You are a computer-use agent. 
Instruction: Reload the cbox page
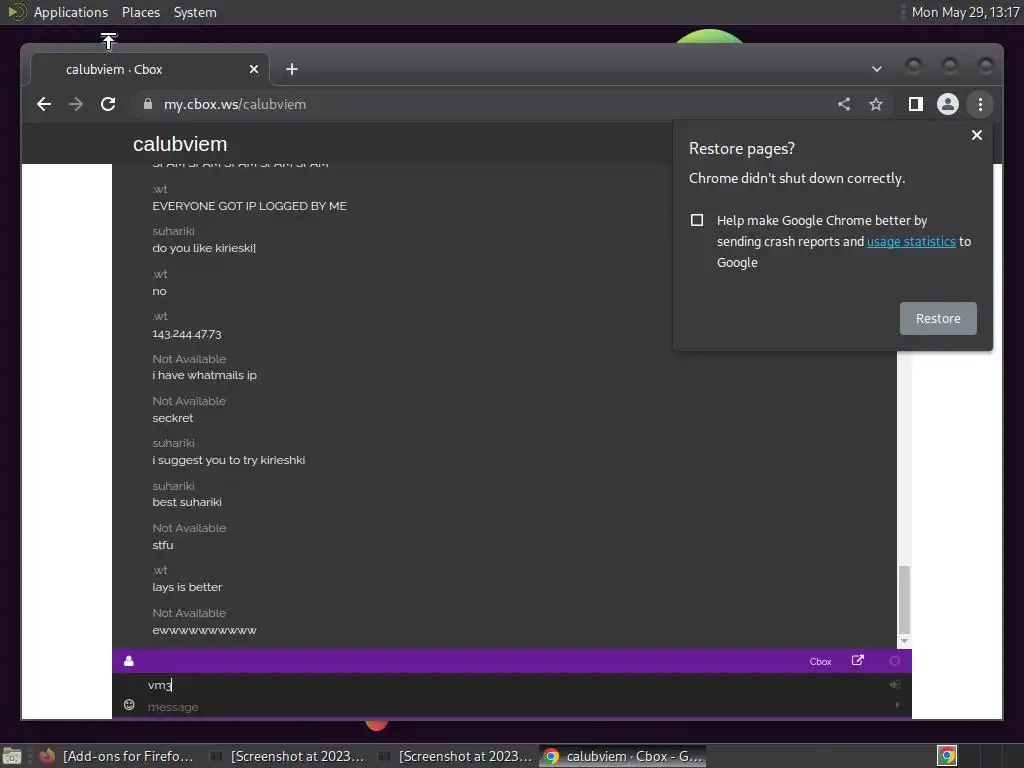(108, 104)
